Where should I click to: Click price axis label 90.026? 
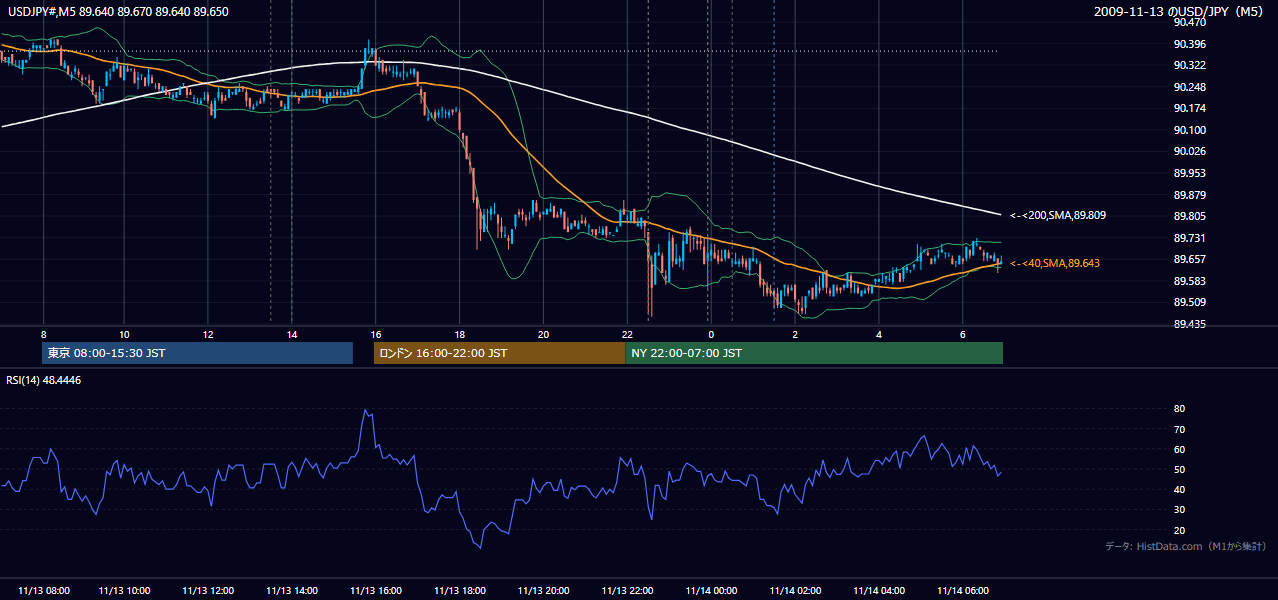coord(1190,151)
